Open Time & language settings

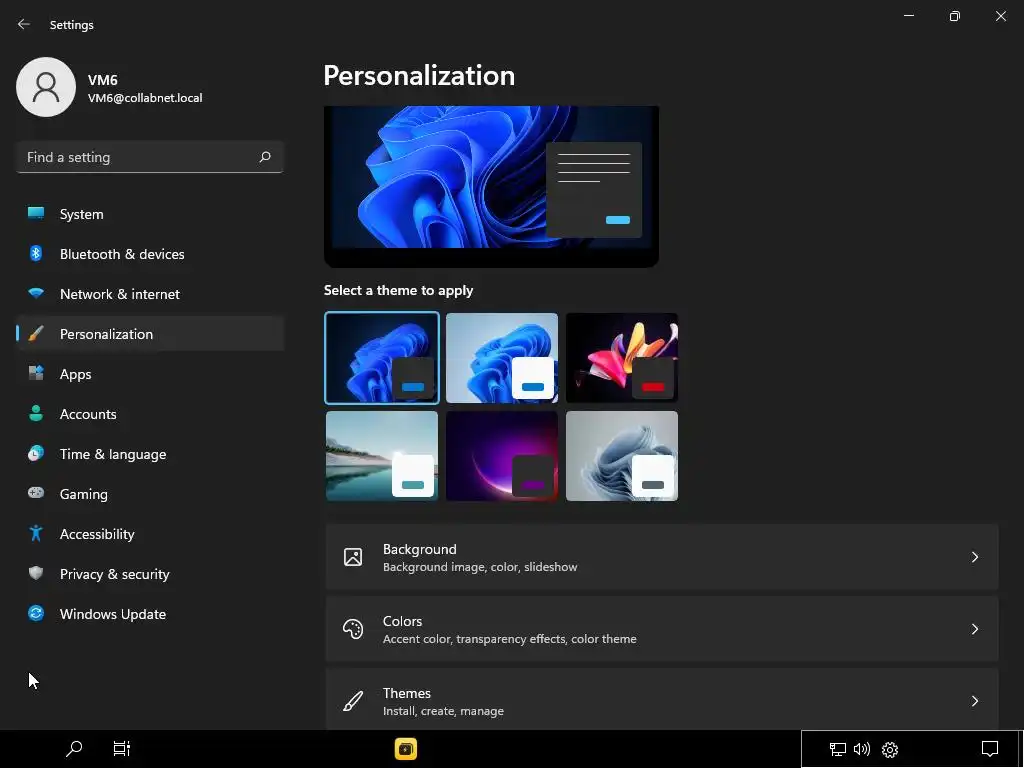point(150,453)
